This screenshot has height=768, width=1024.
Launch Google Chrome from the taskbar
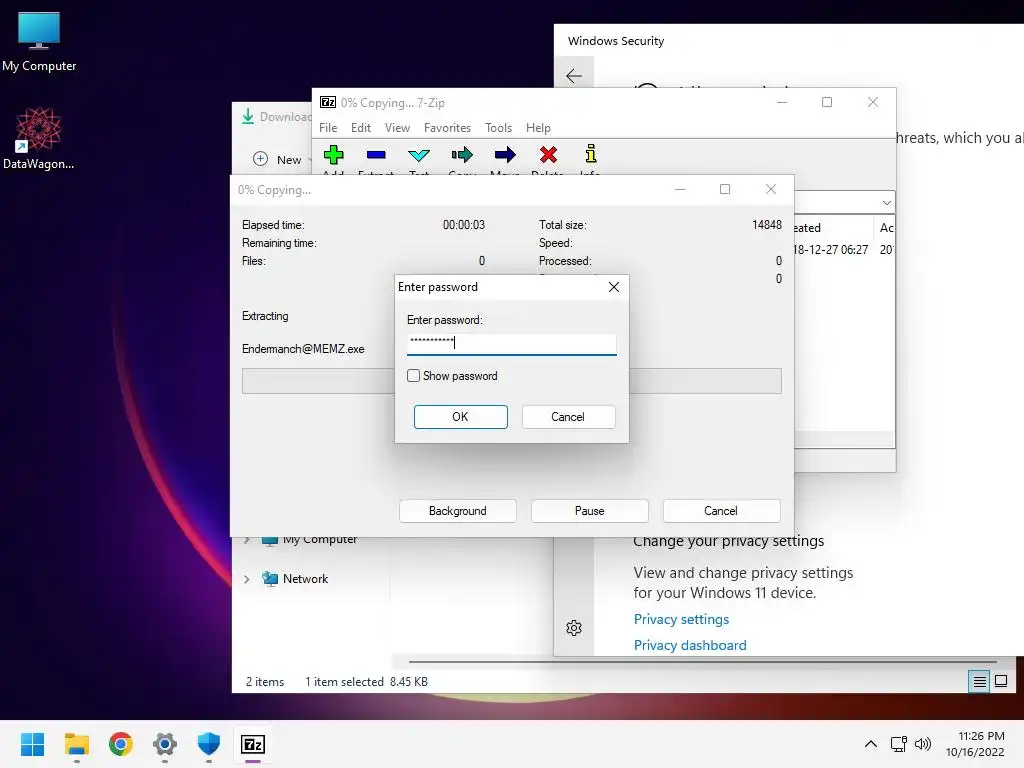[121, 744]
